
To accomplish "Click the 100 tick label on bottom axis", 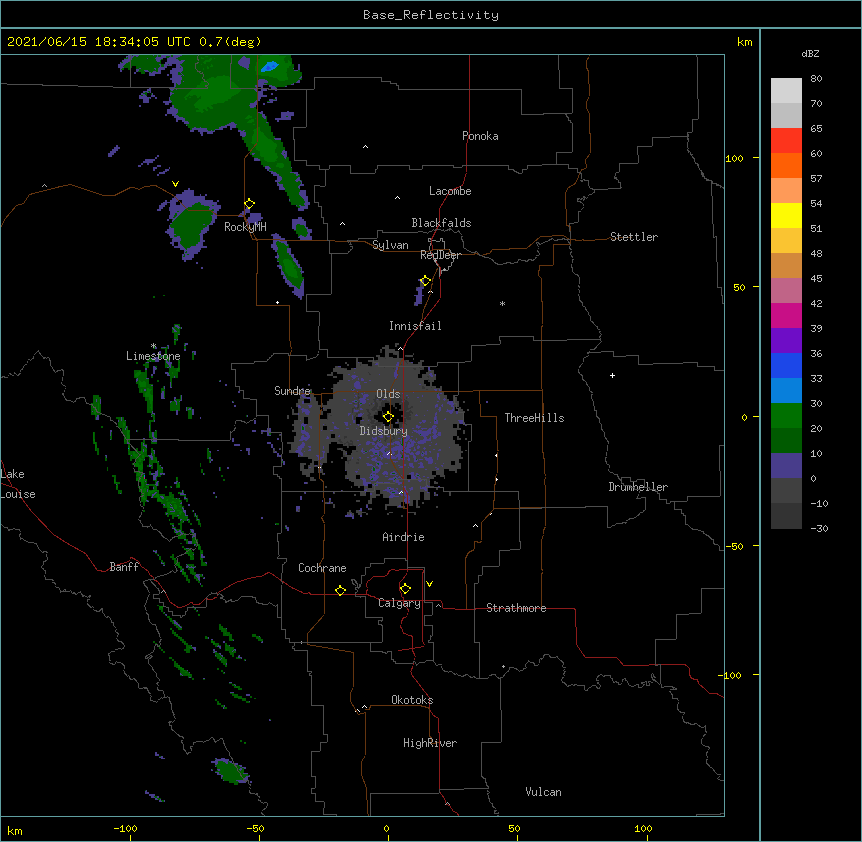I will coord(643,828).
